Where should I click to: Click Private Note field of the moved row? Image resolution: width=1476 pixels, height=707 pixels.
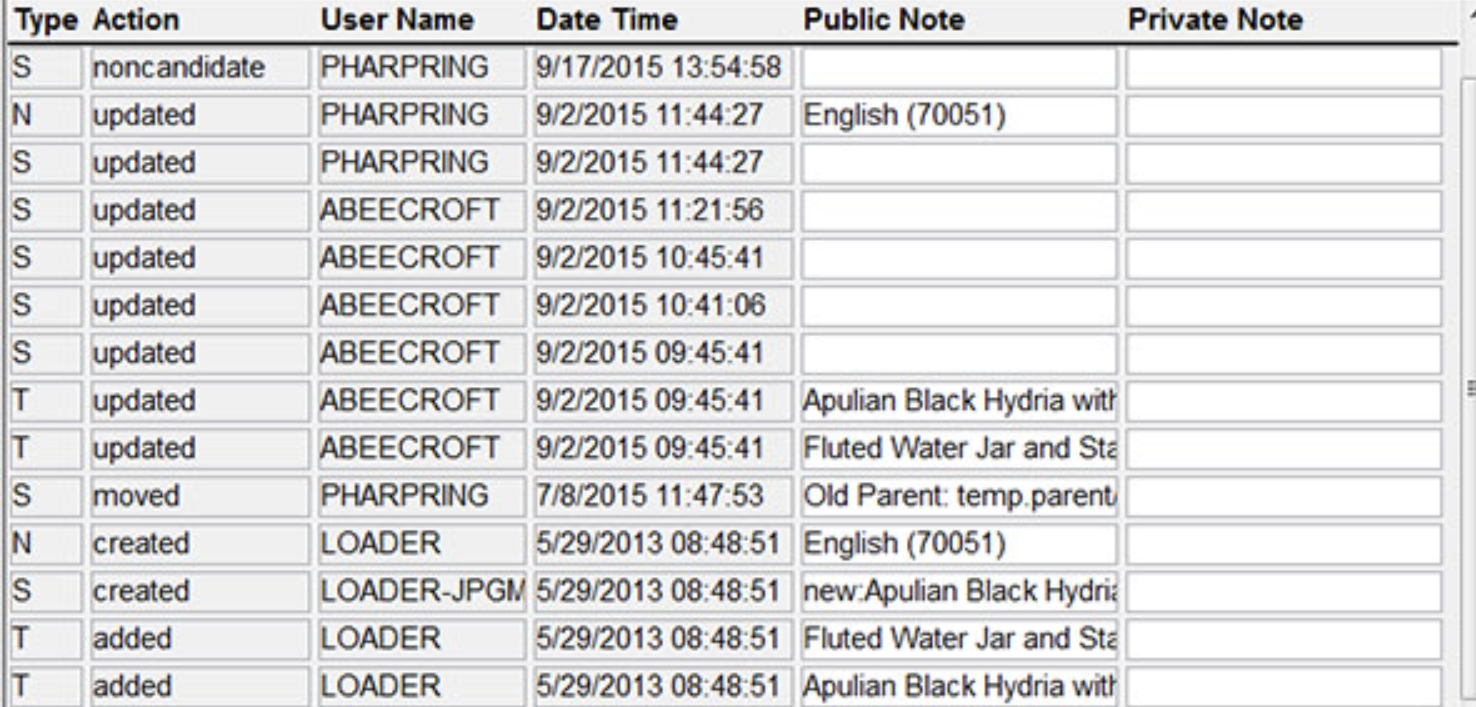(x=1283, y=494)
